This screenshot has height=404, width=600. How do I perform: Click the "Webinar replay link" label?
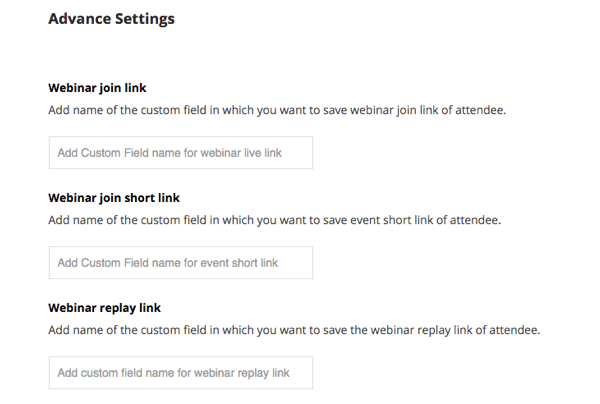[104, 307]
